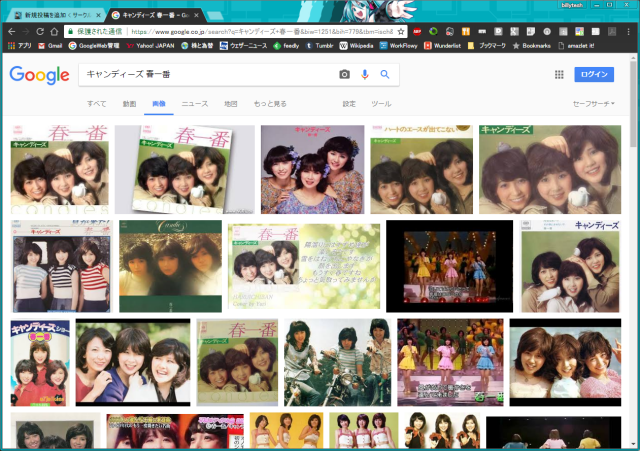Go back with the browser back arrow

[x=11, y=31]
